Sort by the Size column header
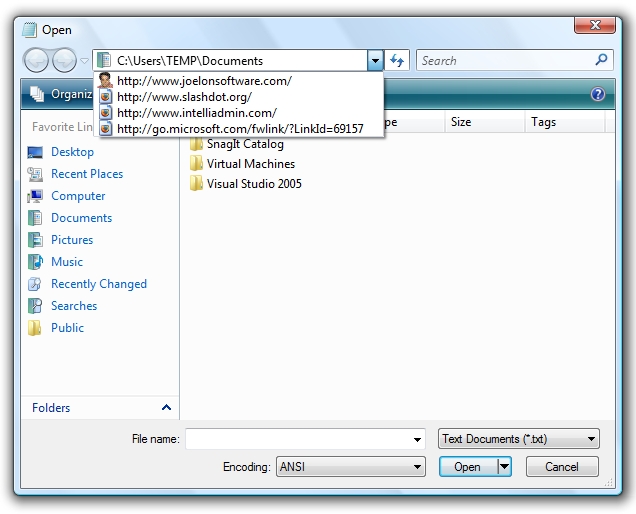Screen dimensions: 636x514 [484, 122]
